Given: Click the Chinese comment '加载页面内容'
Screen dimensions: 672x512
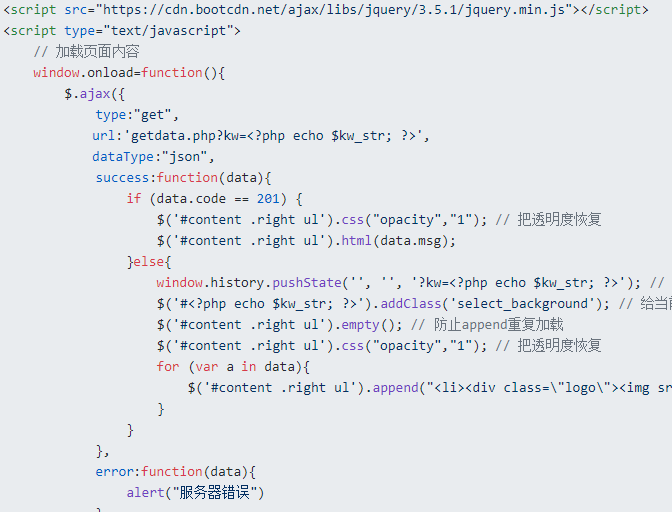Looking at the screenshot, I should click(97, 51).
